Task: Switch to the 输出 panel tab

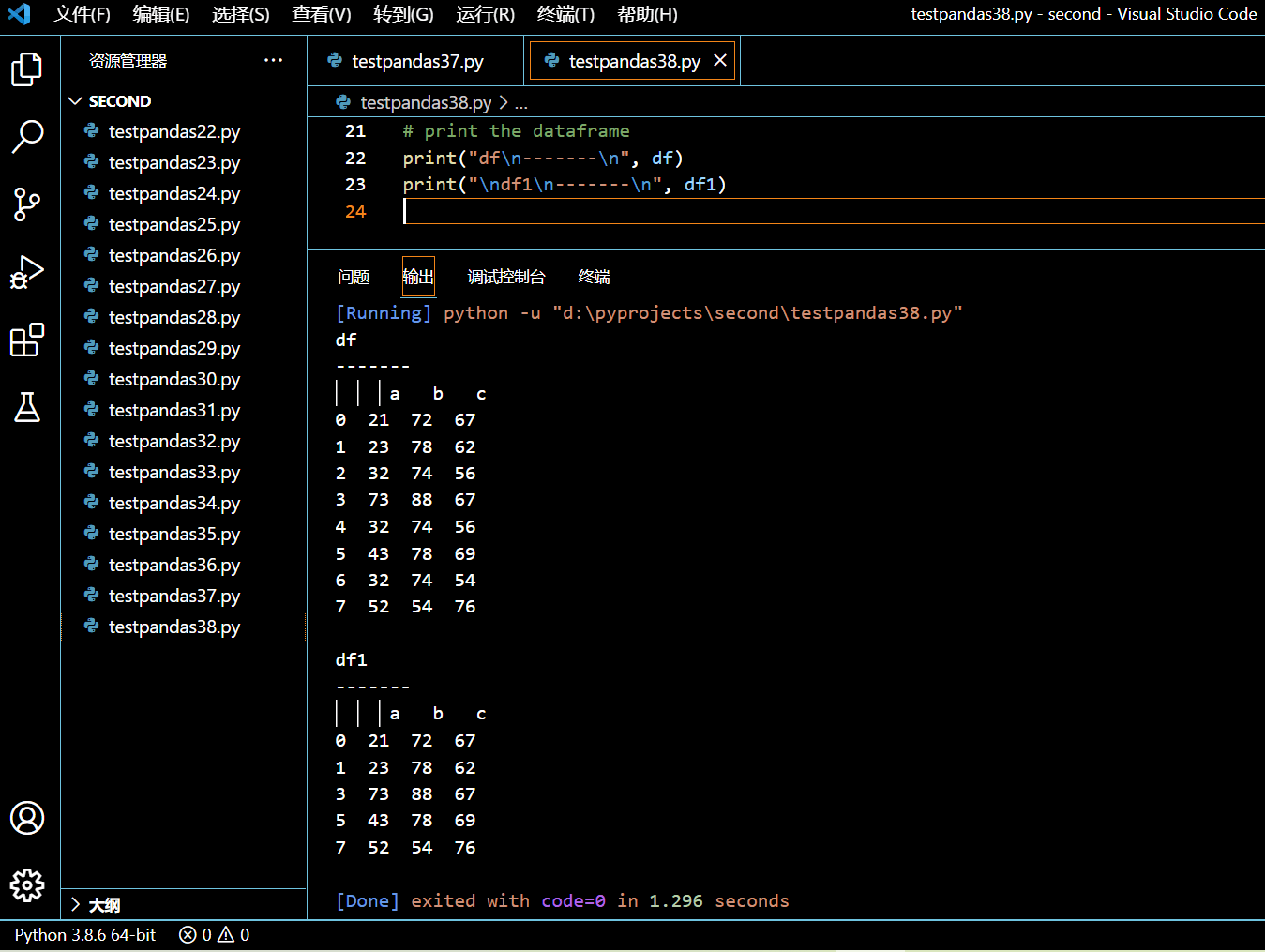Action: click(x=418, y=277)
